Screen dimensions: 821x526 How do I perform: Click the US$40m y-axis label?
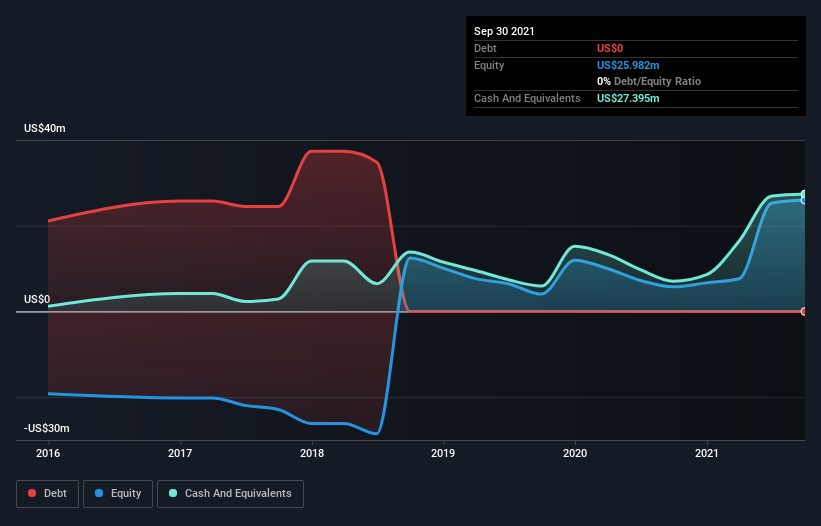coord(45,128)
